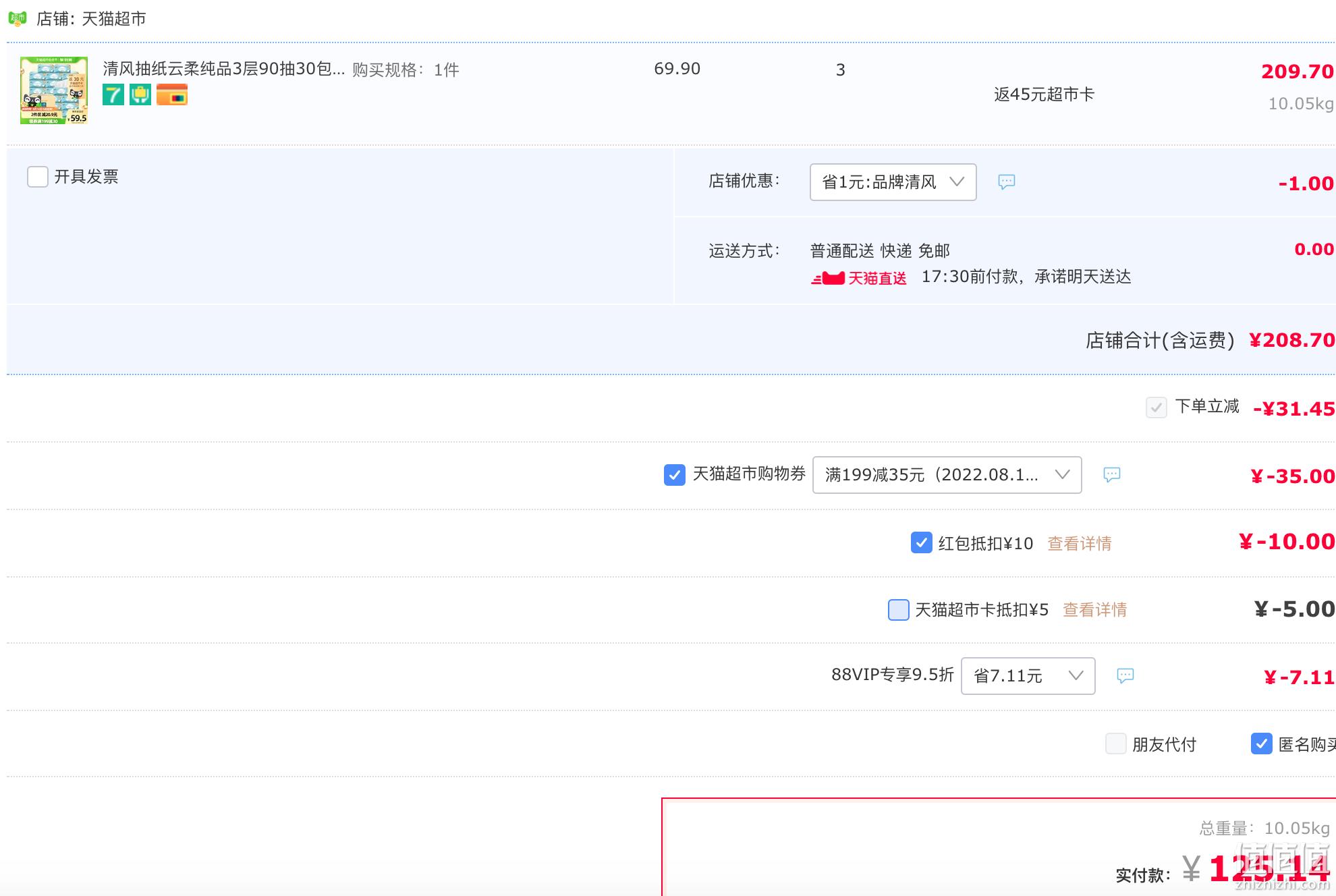
Task: Click the 实付款 label
Action: [x=1143, y=876]
